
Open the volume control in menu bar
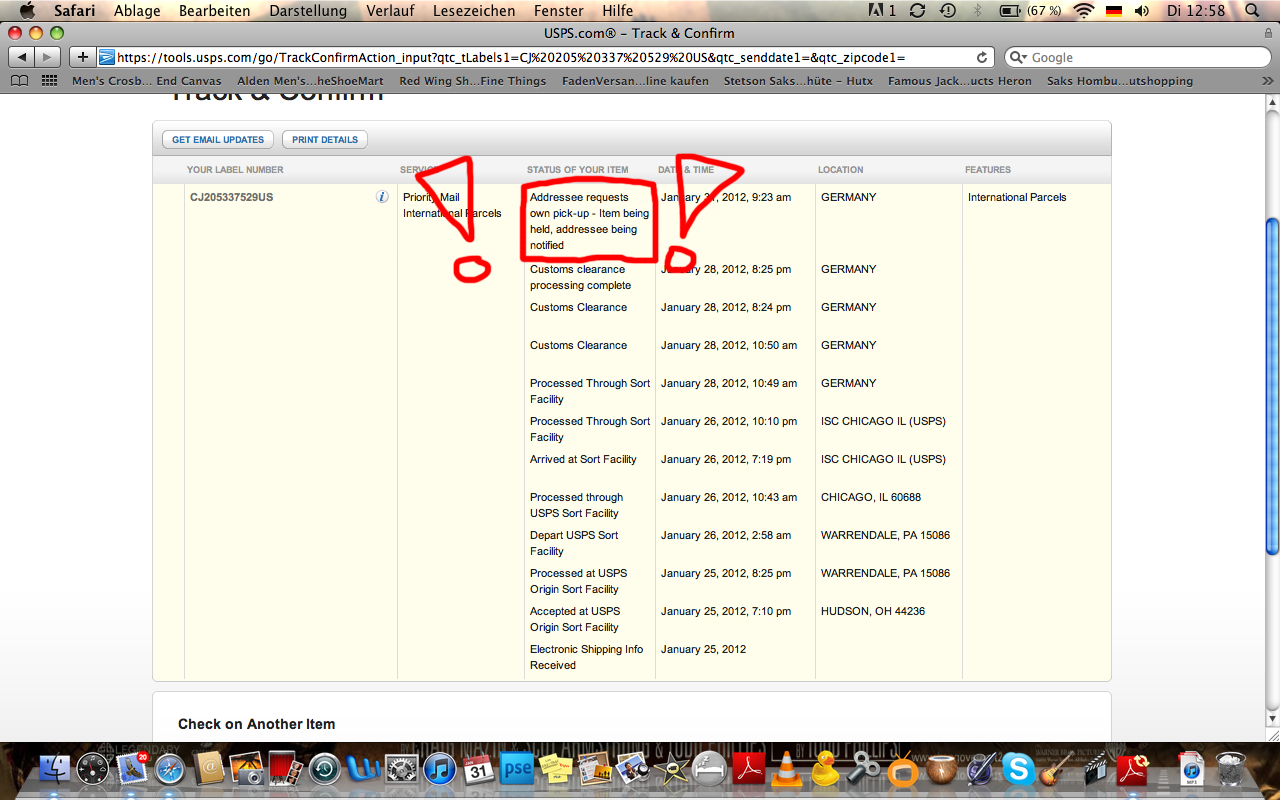click(1142, 11)
